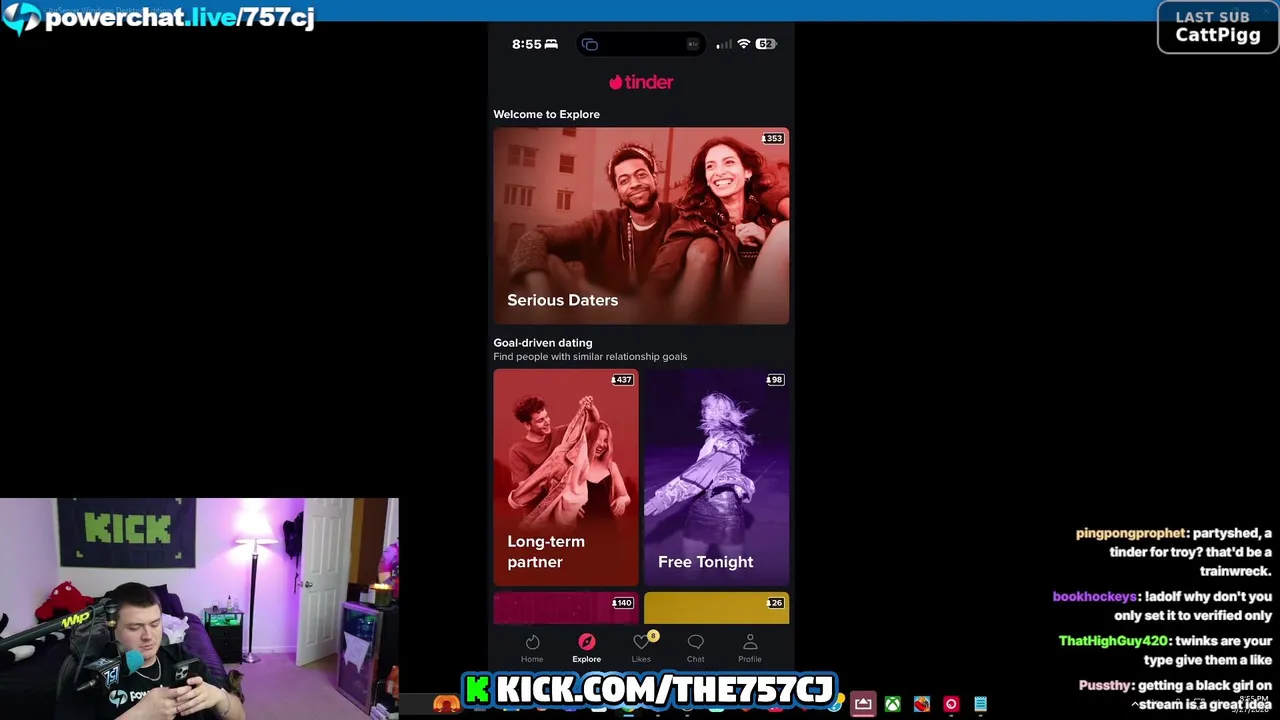
Task: Click the sleep focus bed icon
Action: click(x=551, y=44)
